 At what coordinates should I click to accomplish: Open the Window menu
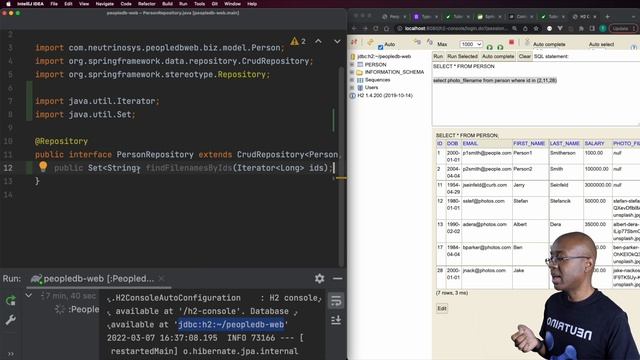232,4
